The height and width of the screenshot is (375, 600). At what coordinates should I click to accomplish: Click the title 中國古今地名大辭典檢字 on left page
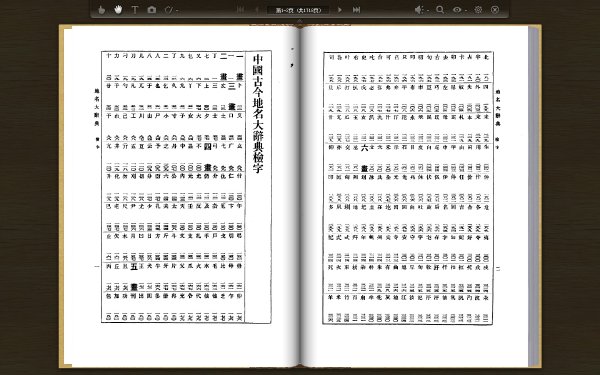point(258,113)
